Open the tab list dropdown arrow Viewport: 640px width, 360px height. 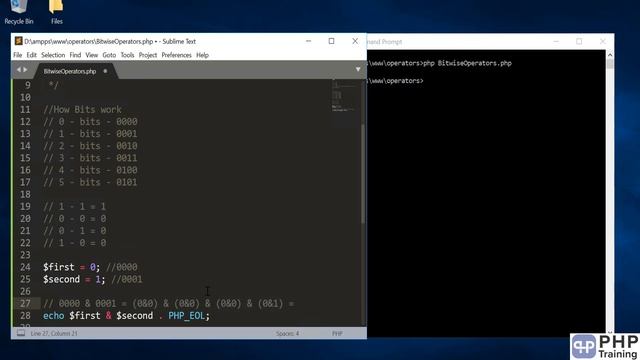click(358, 70)
